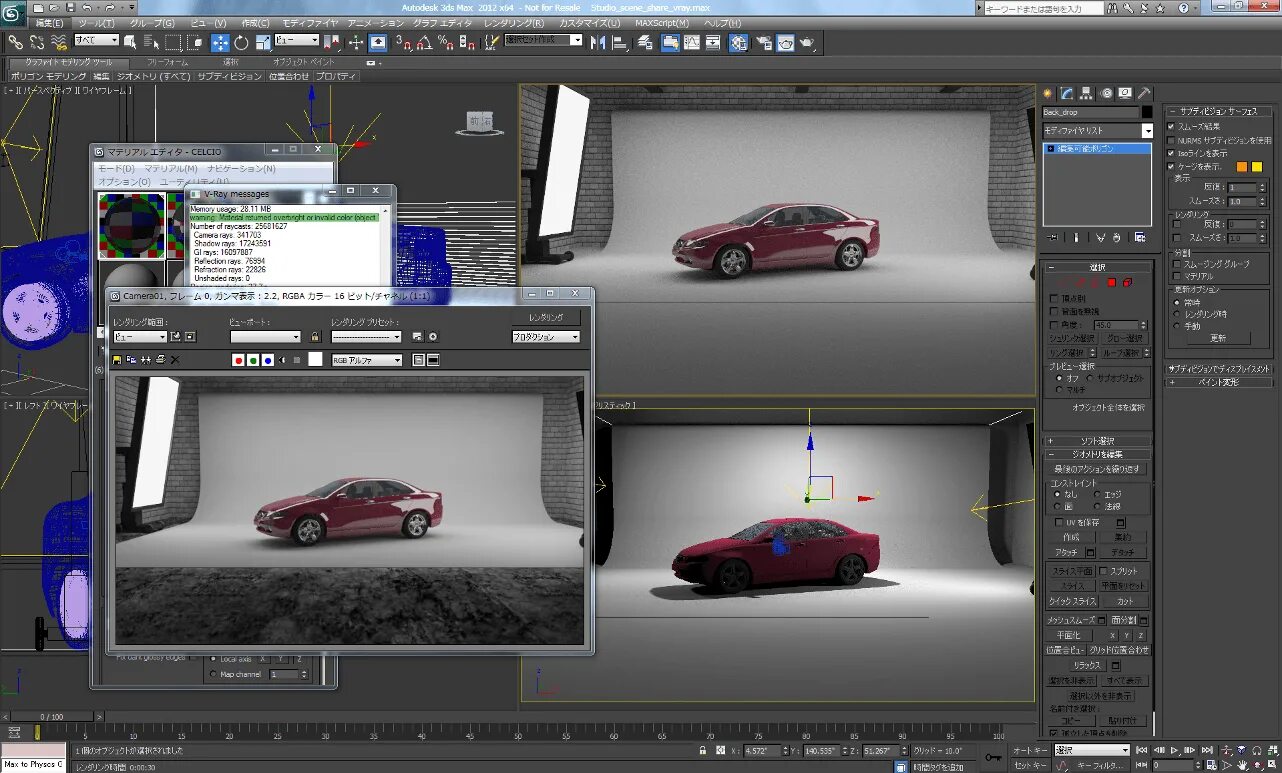Click Play Animation button
The width and height of the screenshot is (1282, 773).
tap(1173, 750)
